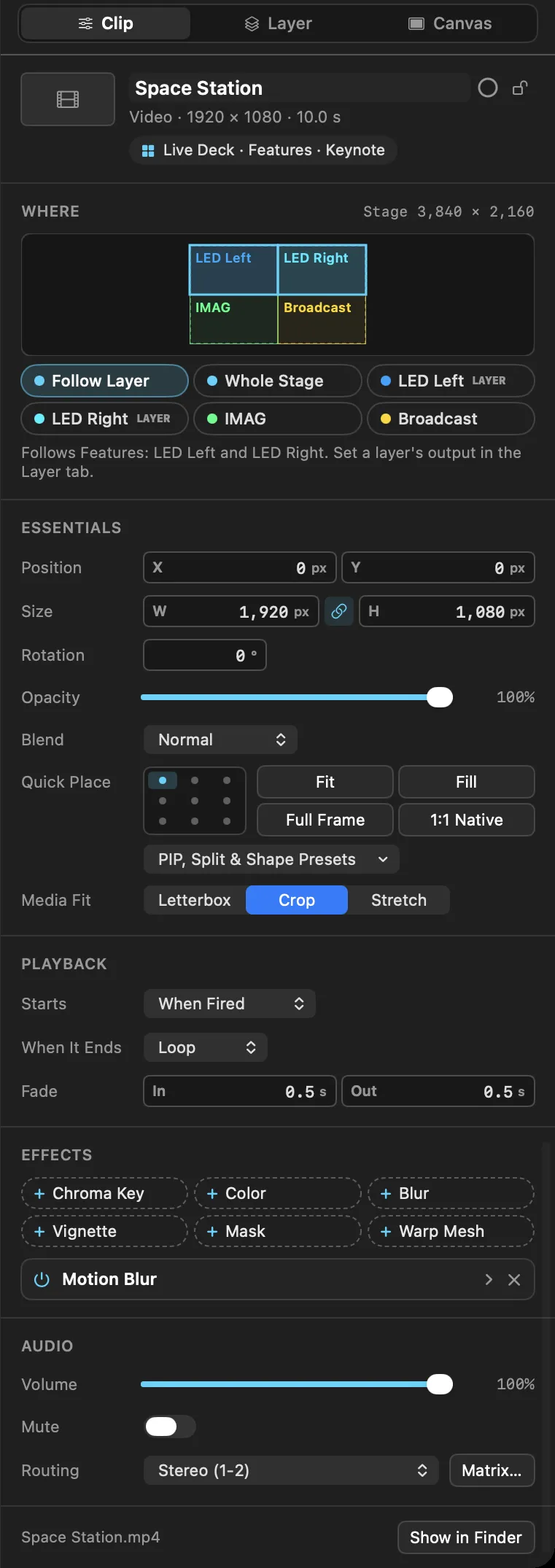The height and width of the screenshot is (1568, 555).
Task: Open the Blend mode Normal dropdown
Action: coord(220,740)
